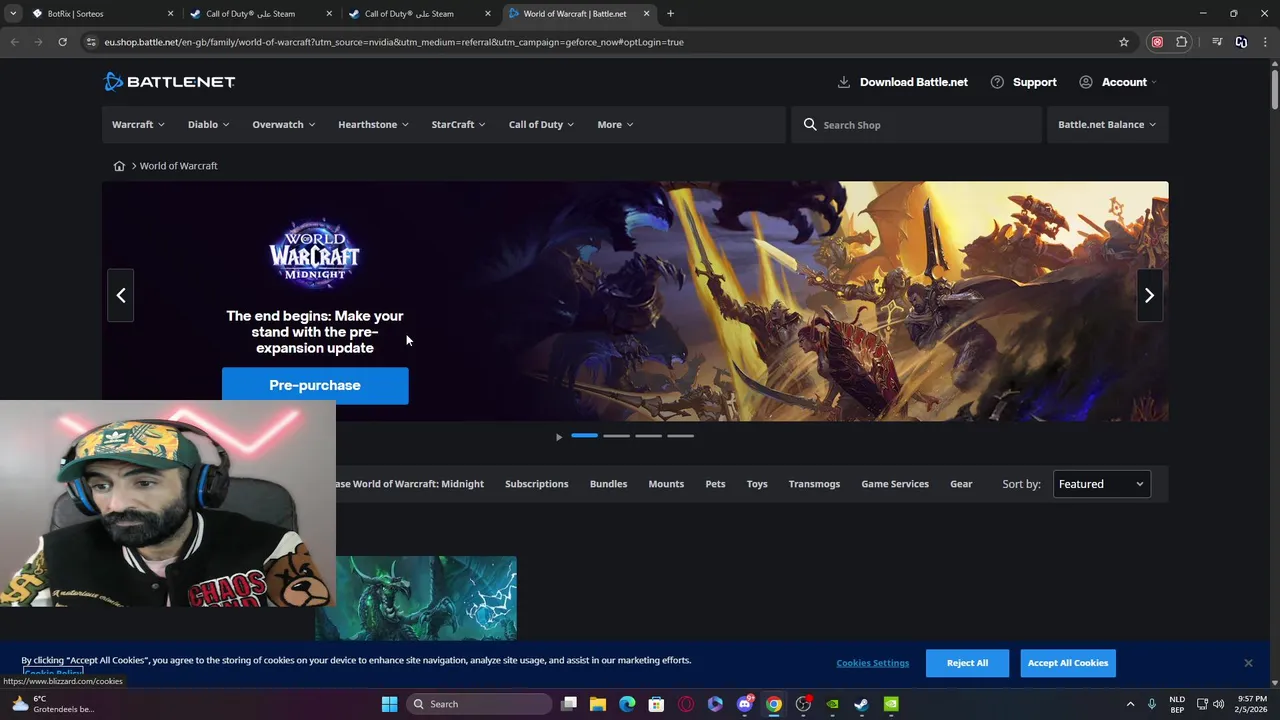Go to shop home via breadcrumb house icon
Viewport: 1280px width, 720px height.
pyautogui.click(x=119, y=166)
